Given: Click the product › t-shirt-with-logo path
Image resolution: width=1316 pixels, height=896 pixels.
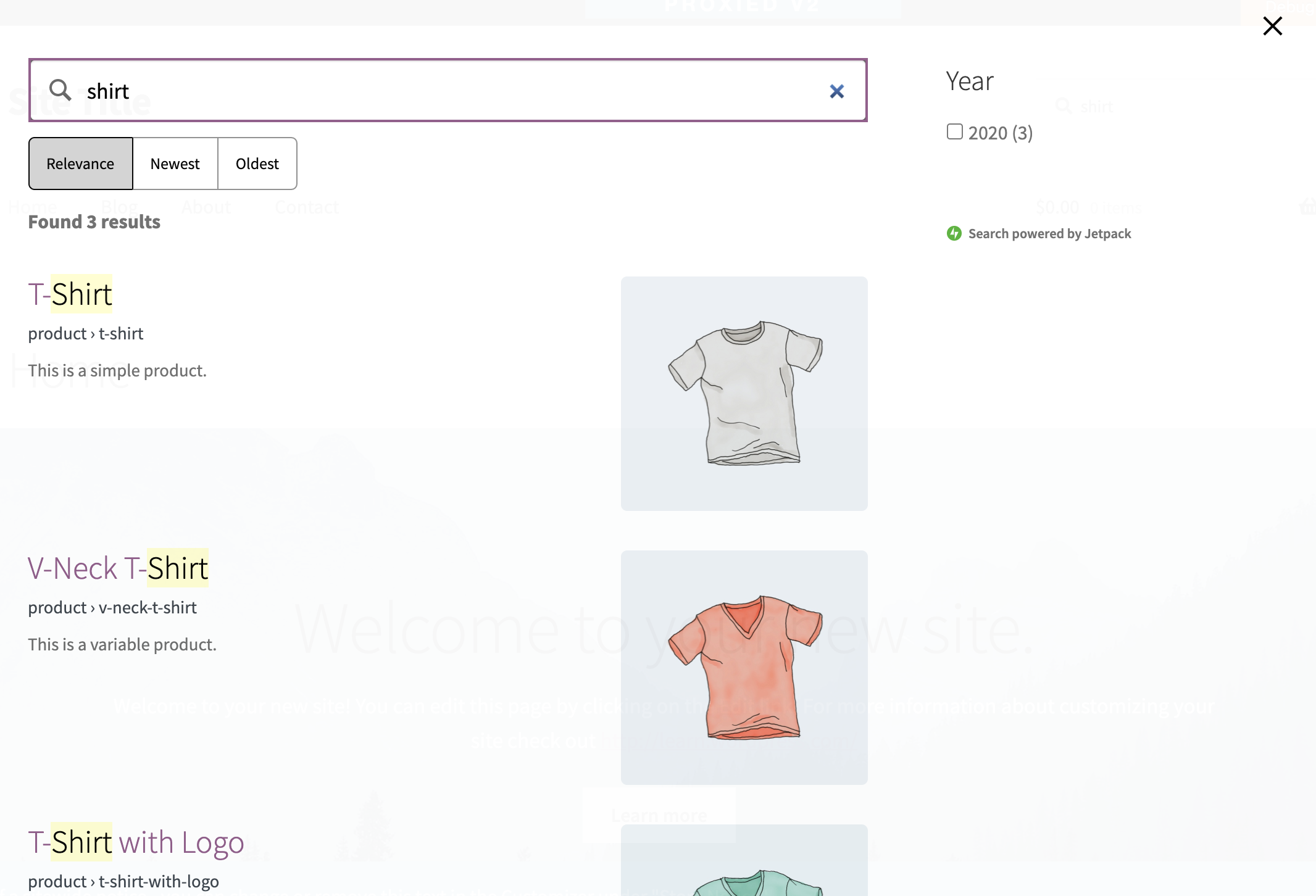Looking at the screenshot, I should [123, 881].
